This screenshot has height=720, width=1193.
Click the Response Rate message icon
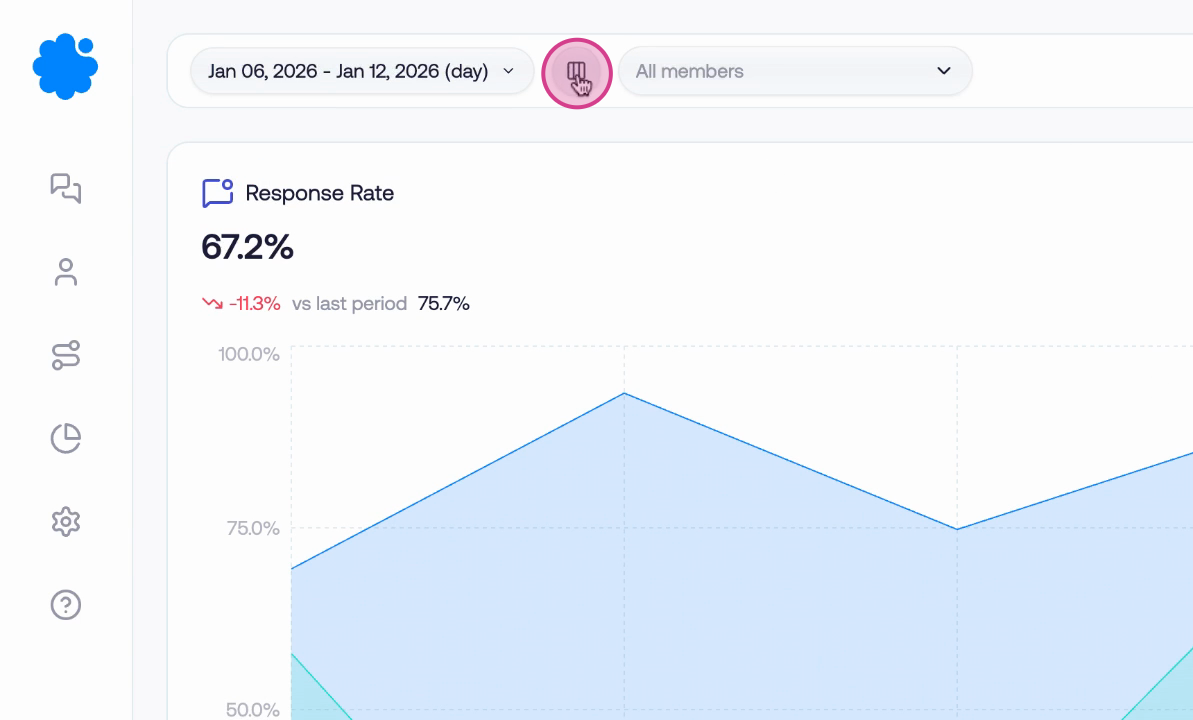pyautogui.click(x=218, y=193)
